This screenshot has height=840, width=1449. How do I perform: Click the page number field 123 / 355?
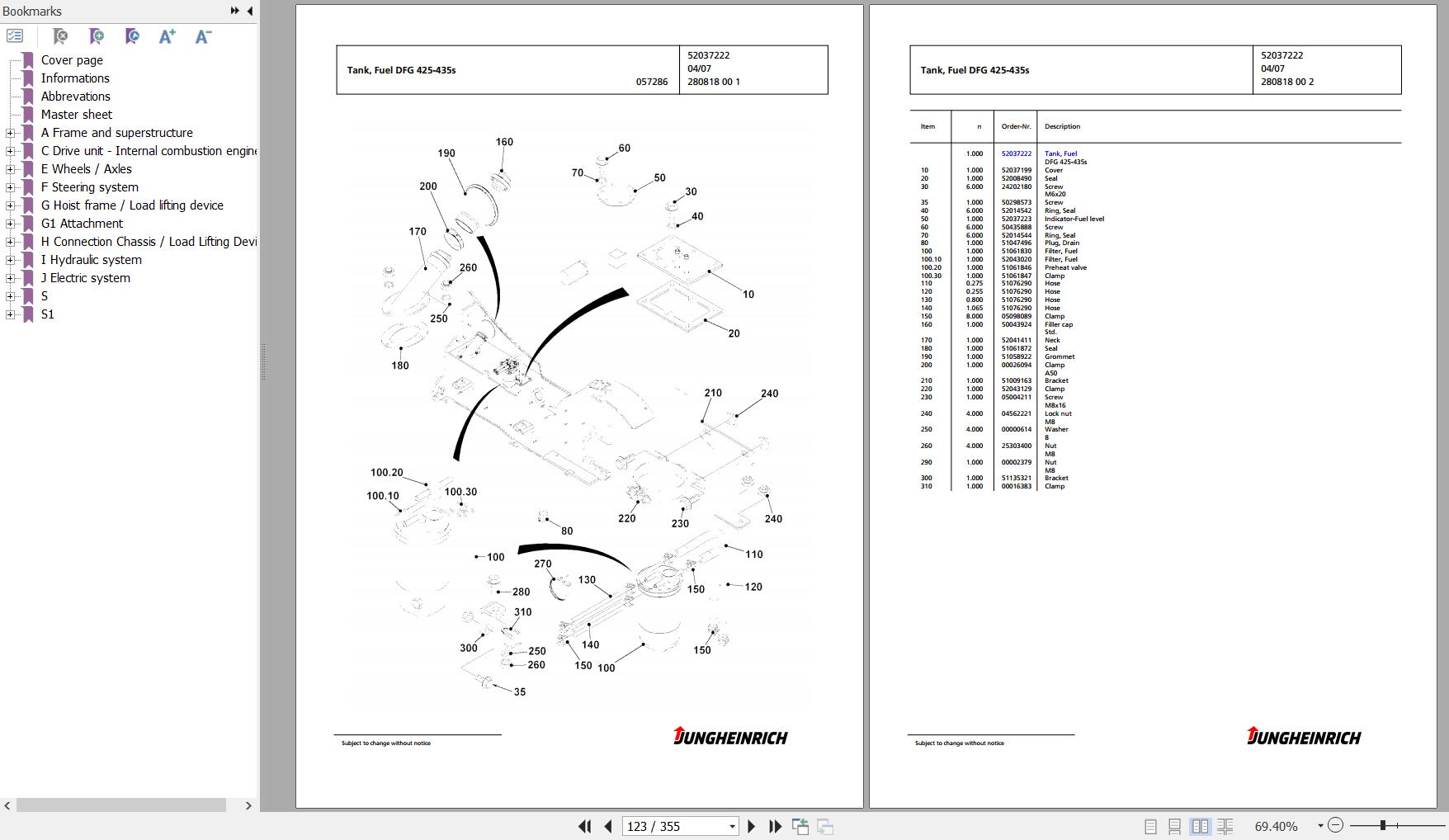[673, 826]
